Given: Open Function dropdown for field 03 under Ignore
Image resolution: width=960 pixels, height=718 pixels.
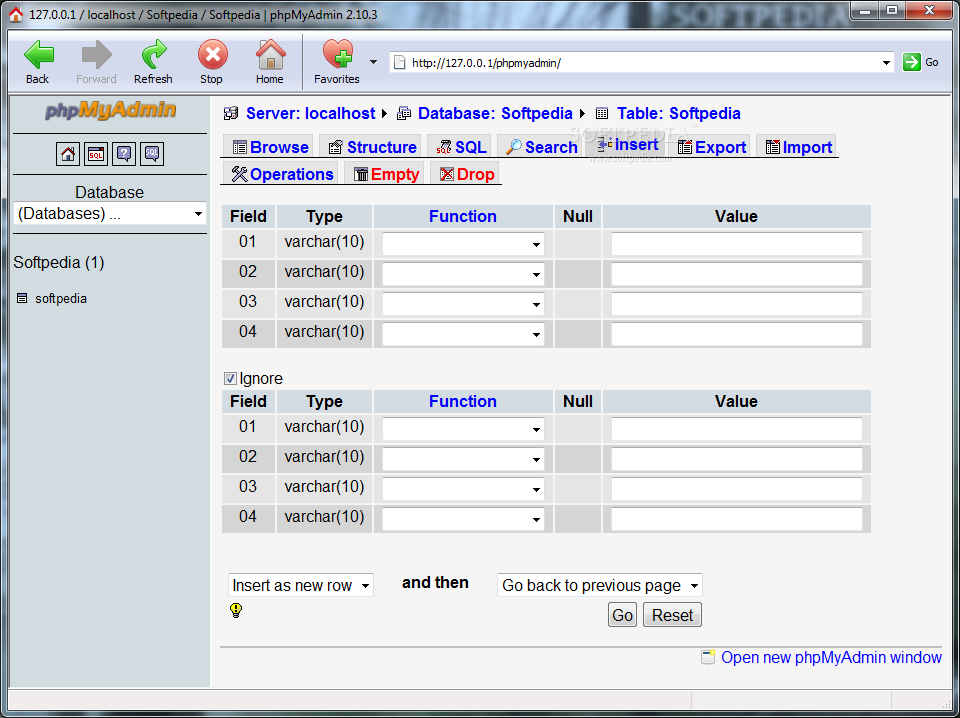Looking at the screenshot, I should click(x=463, y=489).
